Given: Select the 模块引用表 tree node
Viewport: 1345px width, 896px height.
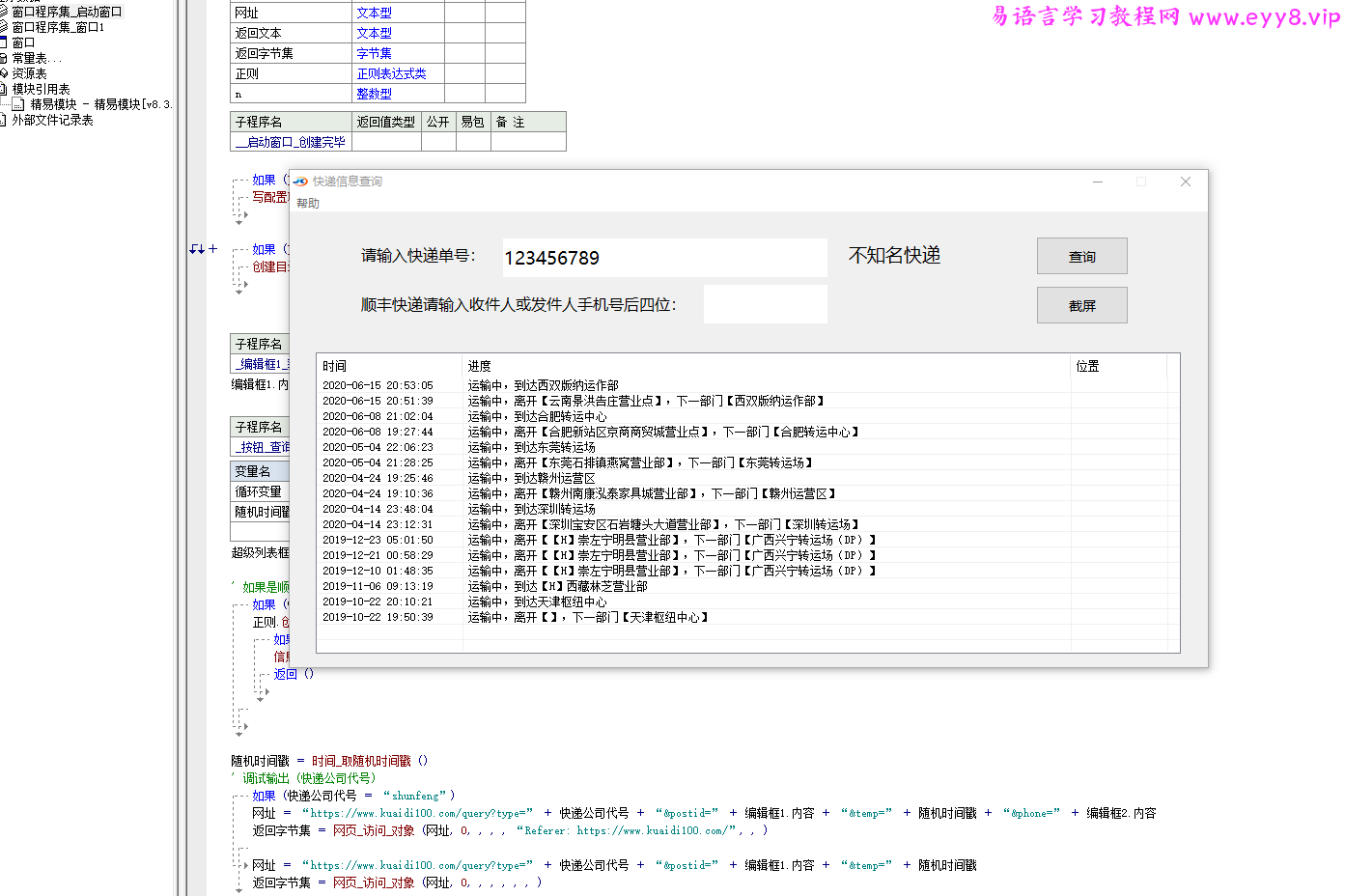Looking at the screenshot, I should 41,89.
